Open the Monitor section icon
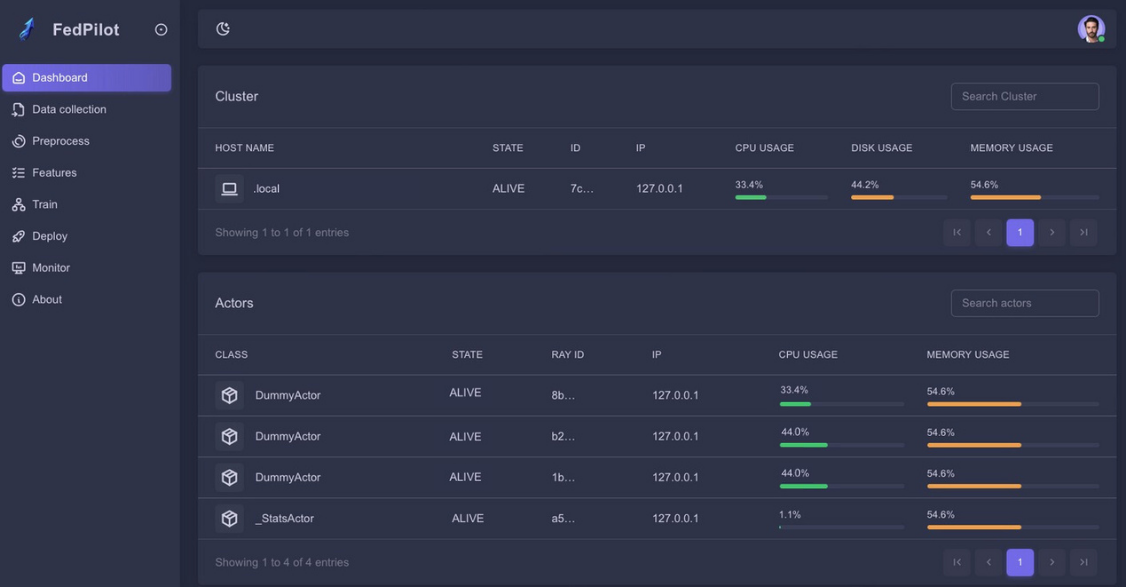 (17, 267)
